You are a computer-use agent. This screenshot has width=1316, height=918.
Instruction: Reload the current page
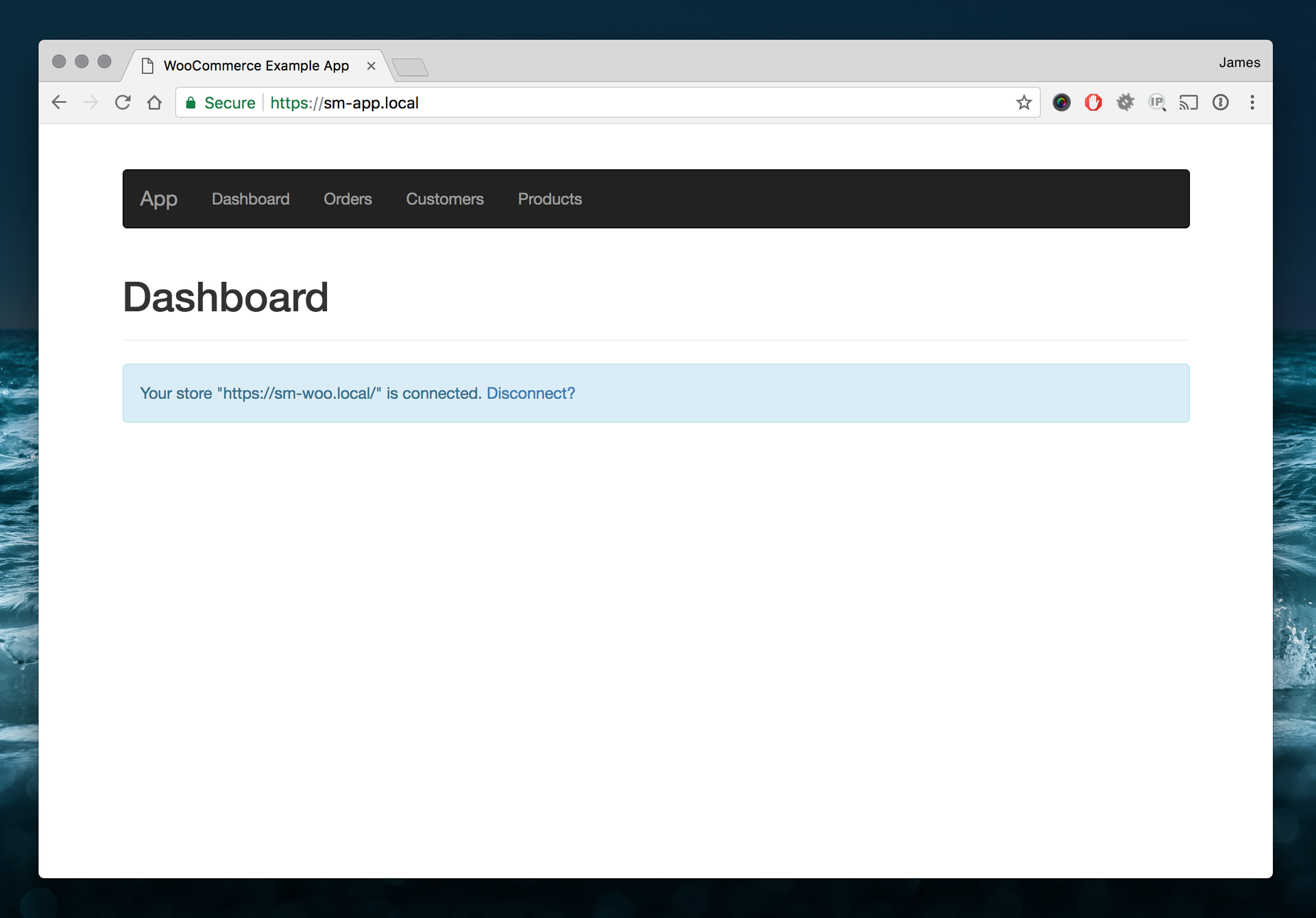(x=123, y=102)
